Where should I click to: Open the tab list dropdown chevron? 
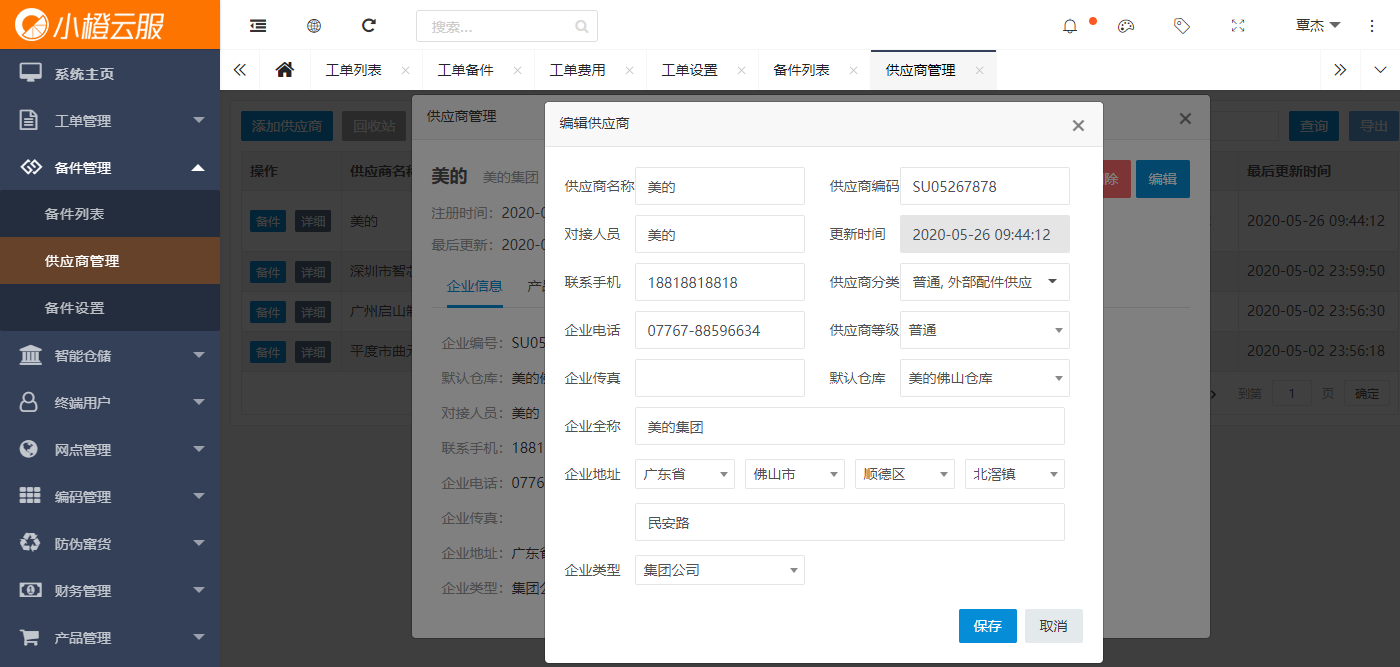pyautogui.click(x=1380, y=70)
